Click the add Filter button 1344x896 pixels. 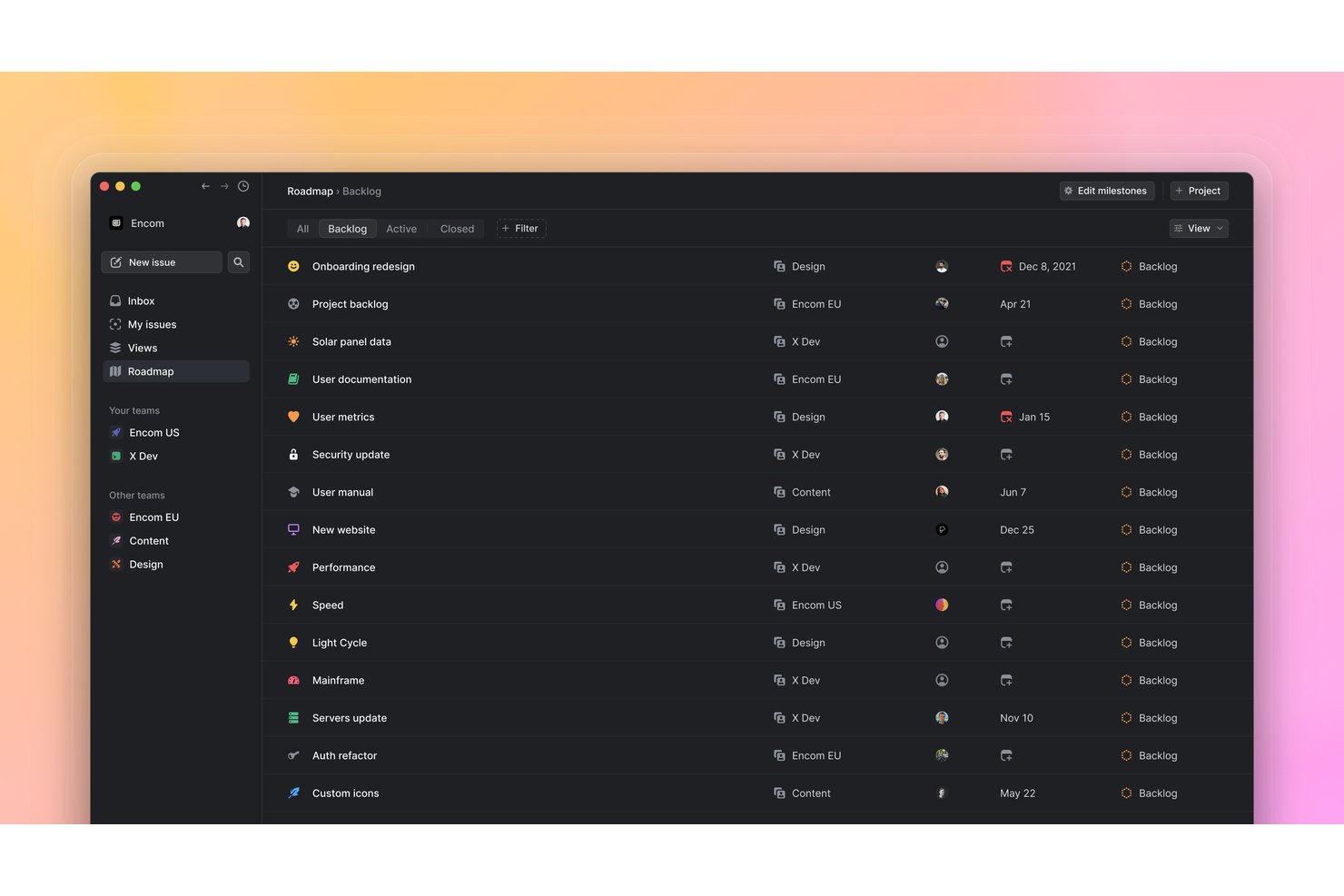(521, 229)
